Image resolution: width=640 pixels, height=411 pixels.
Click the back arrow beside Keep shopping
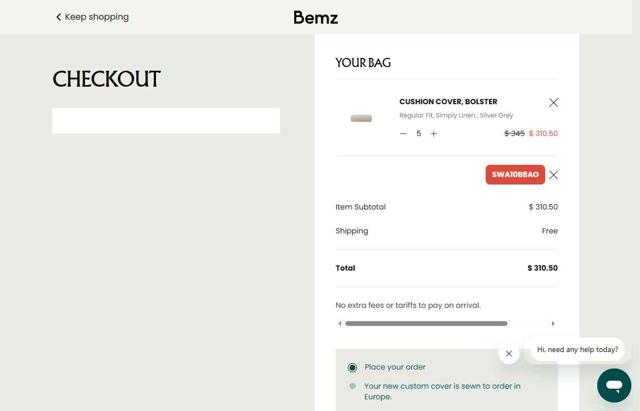59,17
